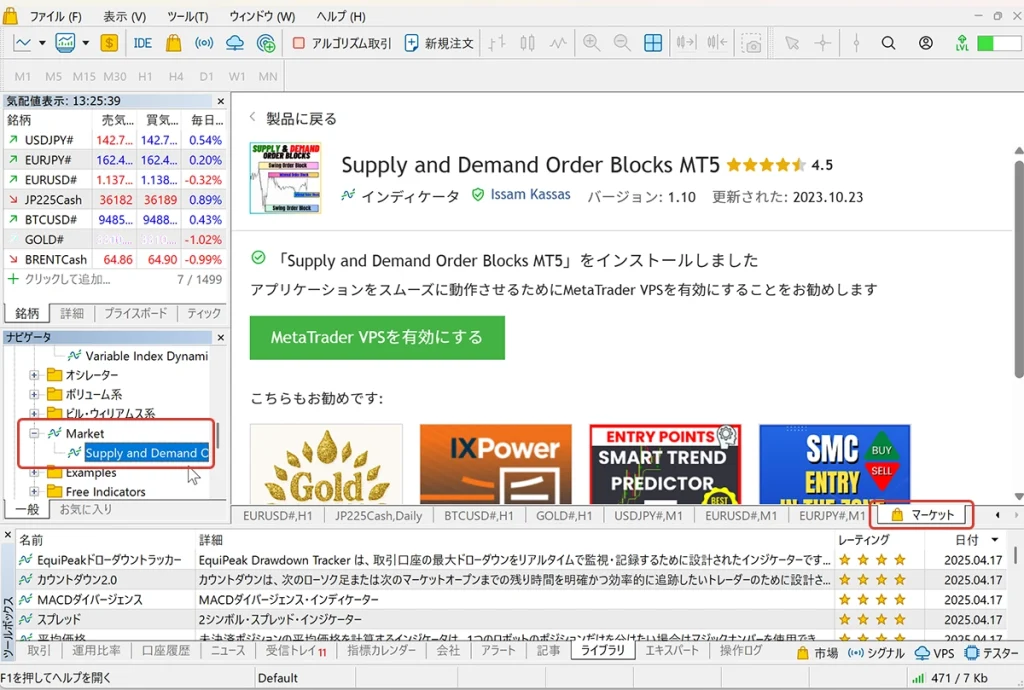
Task: Open the chart type line icon
Action: click(x=22, y=43)
